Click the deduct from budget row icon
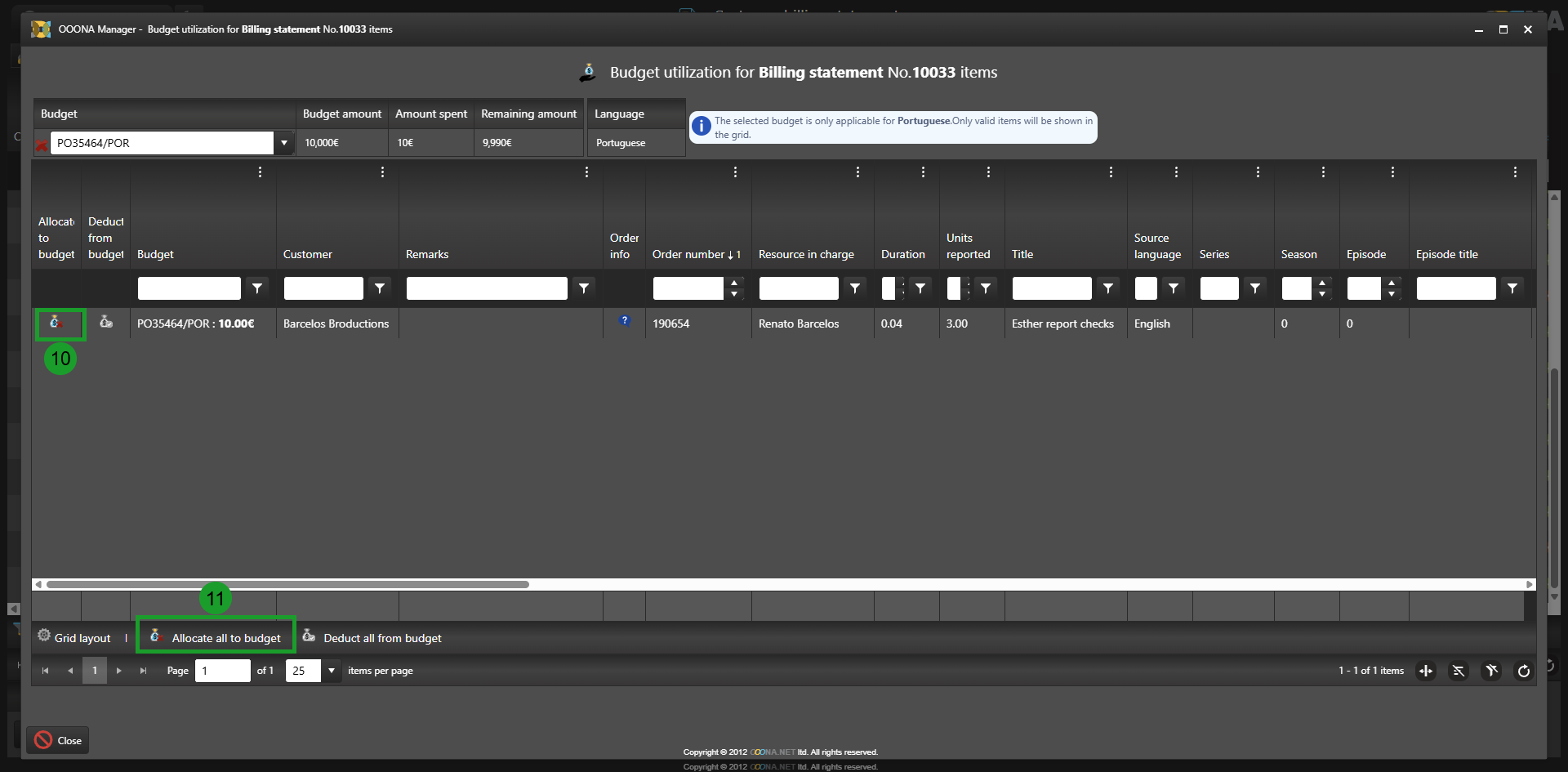This screenshot has height=772, width=1568. [106, 323]
